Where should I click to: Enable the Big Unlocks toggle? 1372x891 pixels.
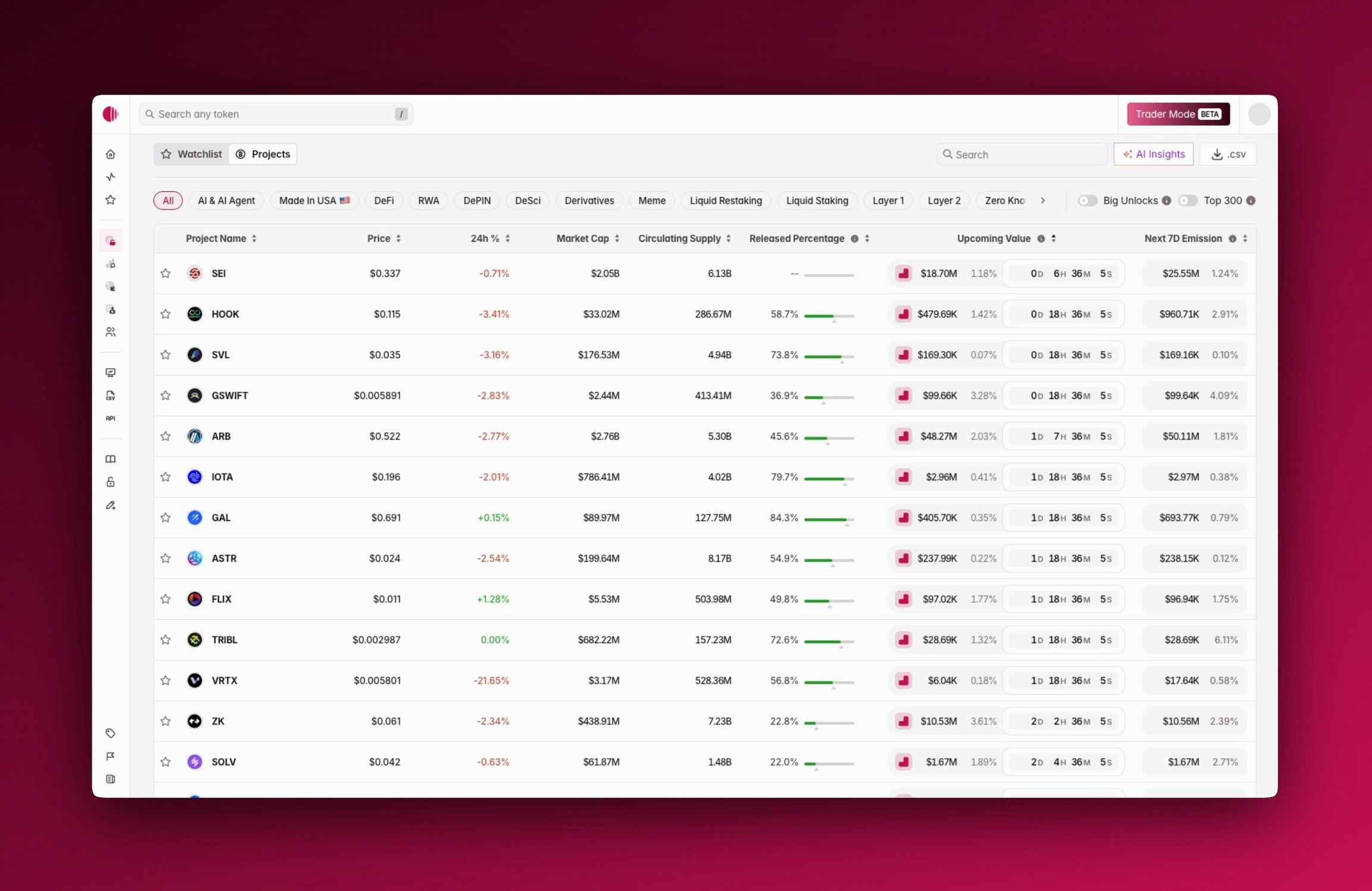point(1087,201)
